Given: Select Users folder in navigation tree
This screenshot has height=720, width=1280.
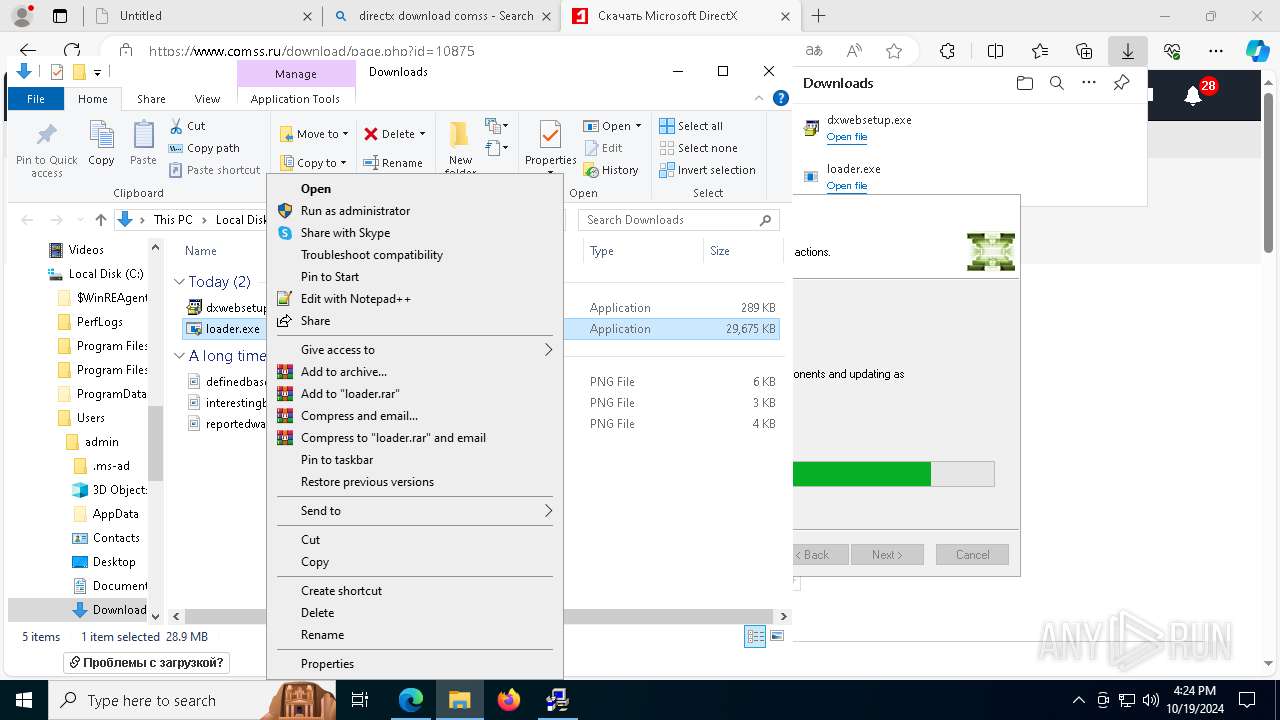Looking at the screenshot, I should tap(90, 418).
